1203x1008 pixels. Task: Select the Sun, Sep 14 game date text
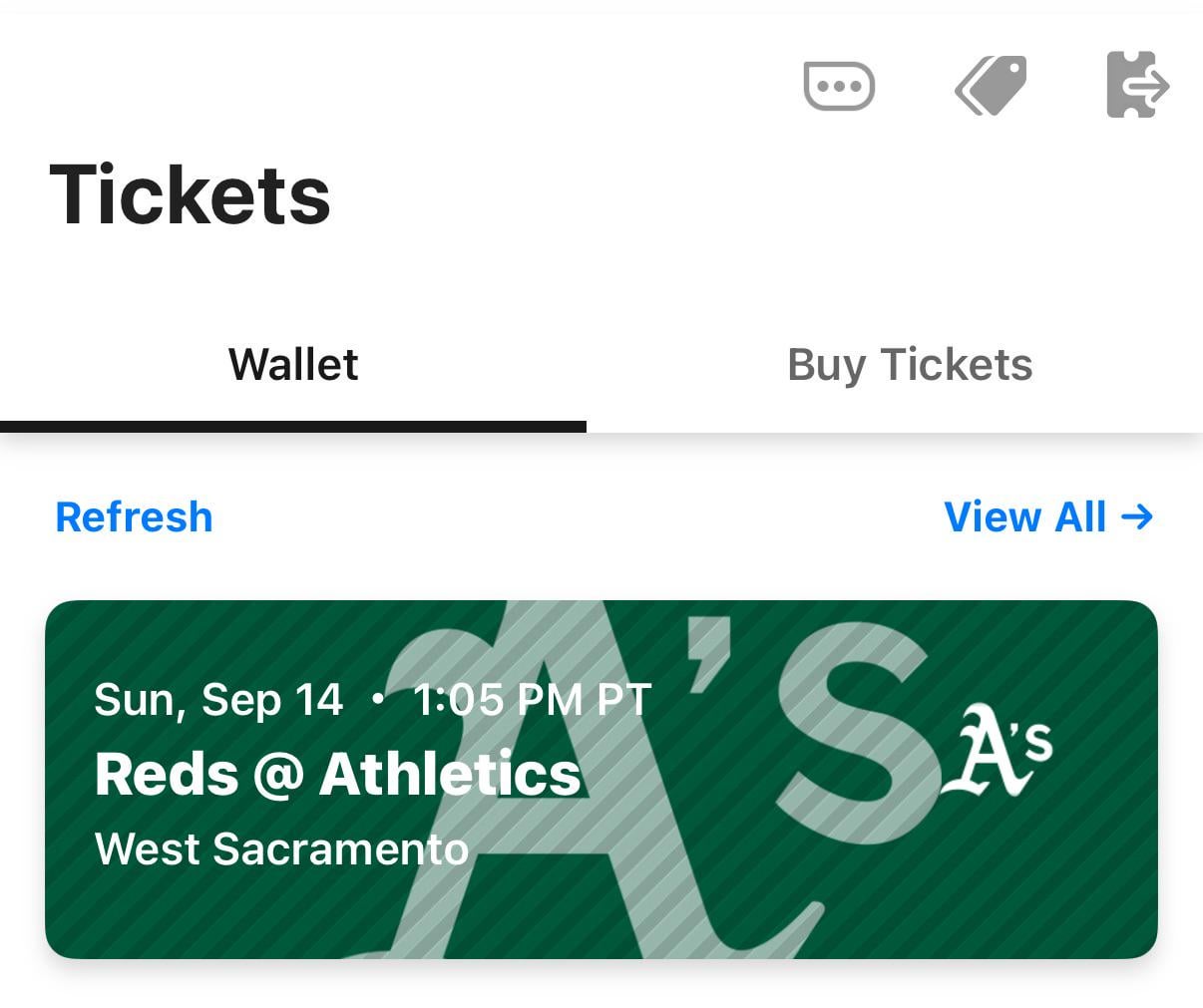pyautogui.click(x=217, y=700)
